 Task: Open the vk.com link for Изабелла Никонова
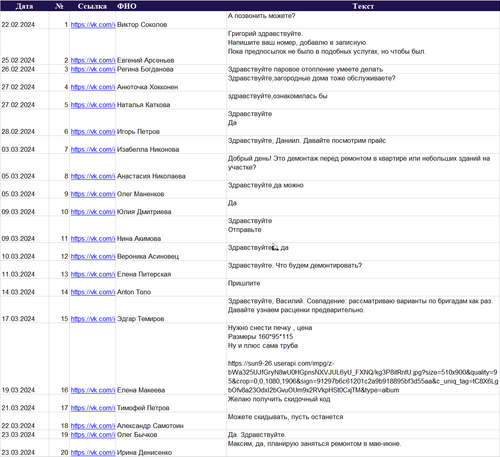tap(93, 150)
